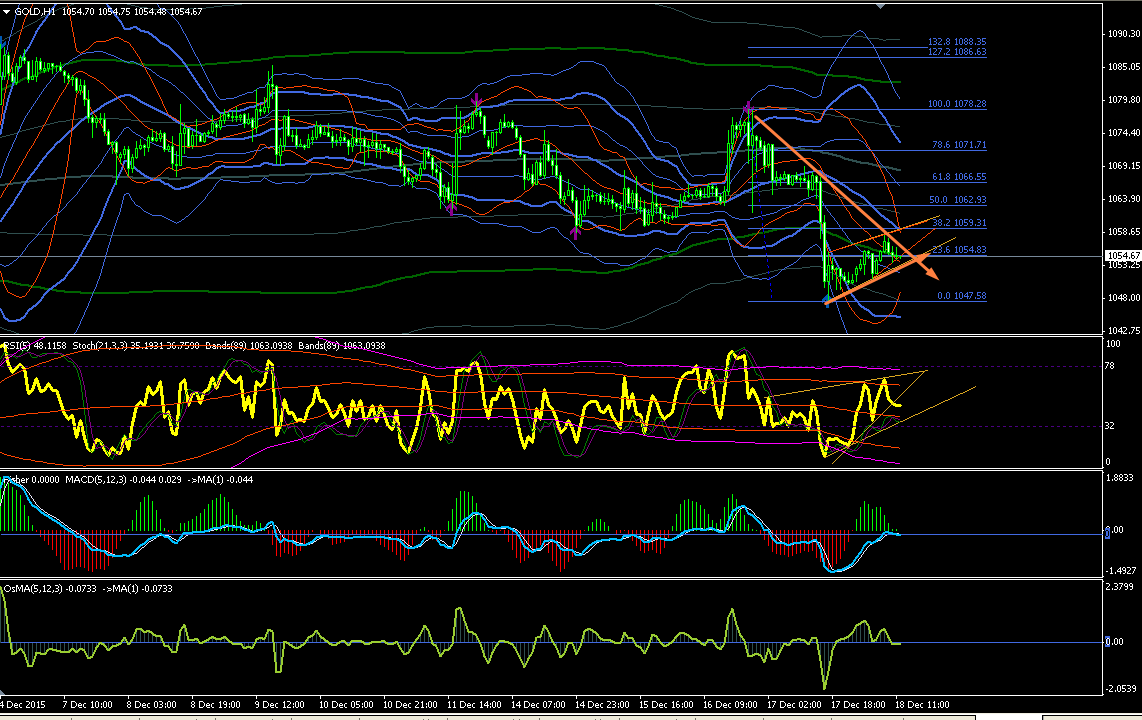Select the purple up arrow near 14 Dec 23:00

coord(575,233)
